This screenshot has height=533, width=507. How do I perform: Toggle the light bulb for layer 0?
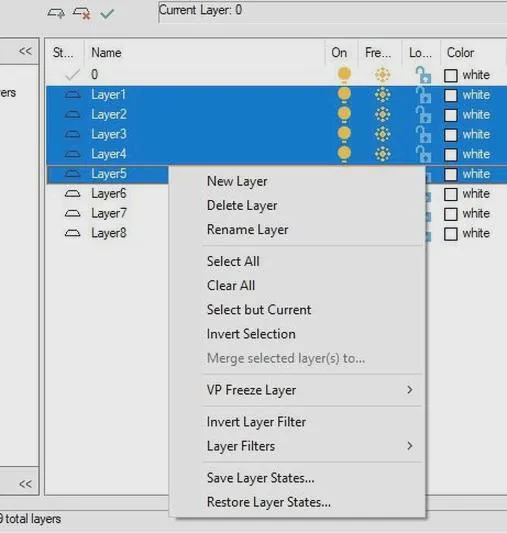[x=344, y=75]
